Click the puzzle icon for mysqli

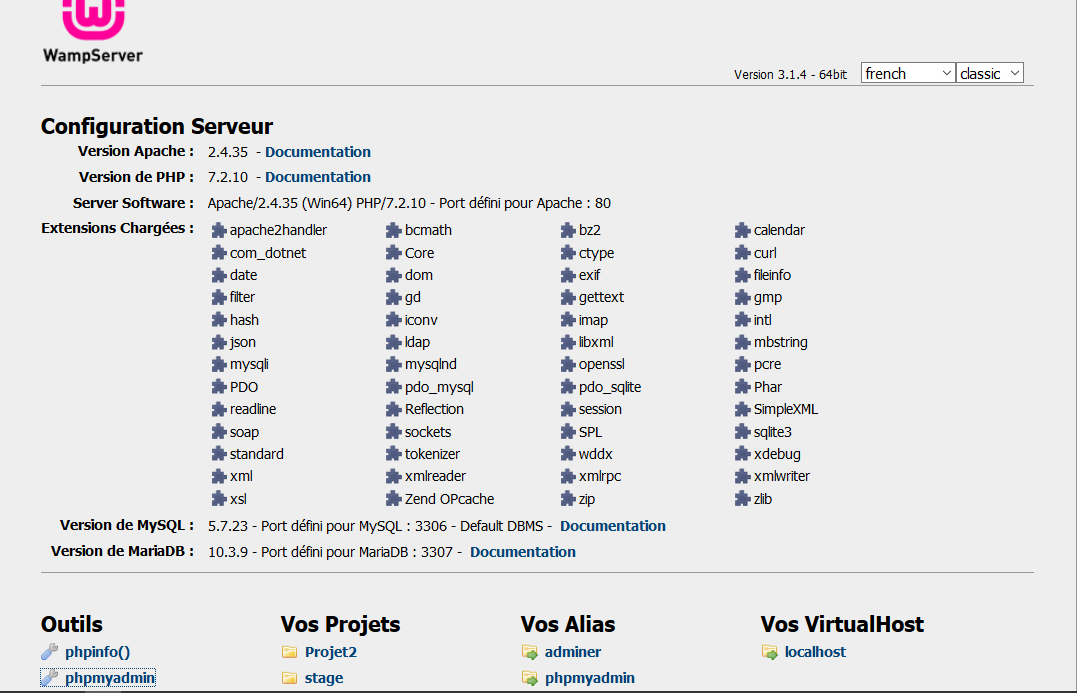click(219, 364)
